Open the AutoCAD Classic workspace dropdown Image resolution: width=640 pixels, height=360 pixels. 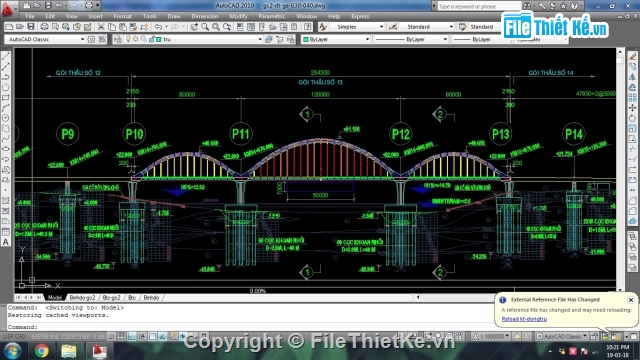pos(45,39)
